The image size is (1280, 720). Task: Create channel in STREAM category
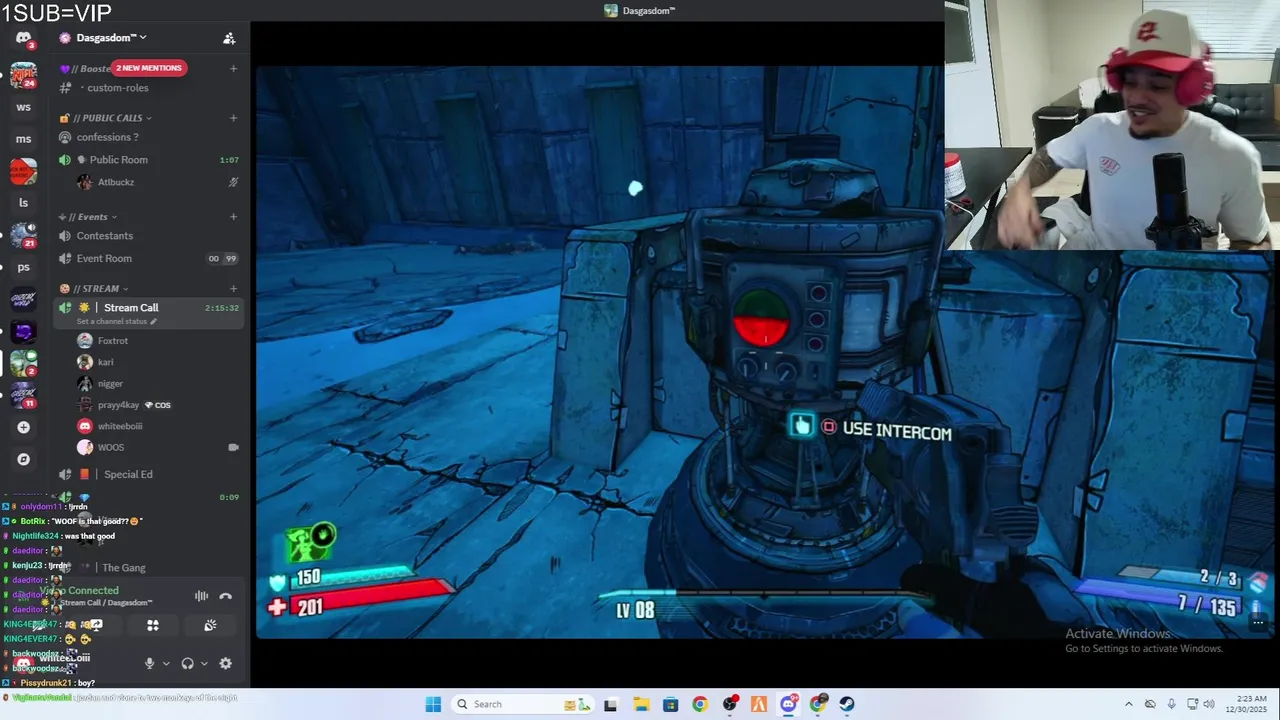click(x=233, y=289)
